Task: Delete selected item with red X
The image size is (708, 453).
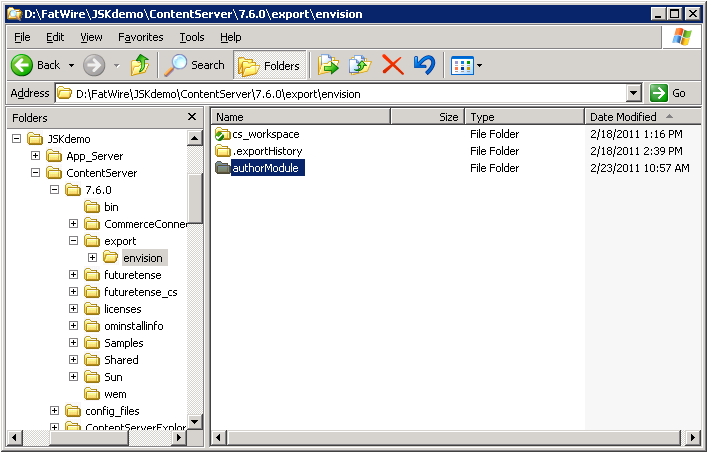Action: coord(392,65)
